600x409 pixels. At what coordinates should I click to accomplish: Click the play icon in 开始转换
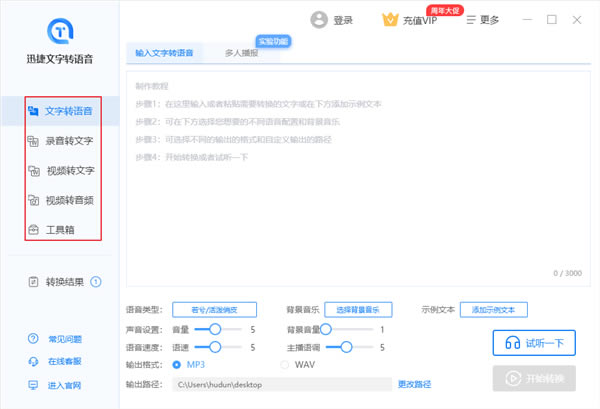[x=513, y=378]
